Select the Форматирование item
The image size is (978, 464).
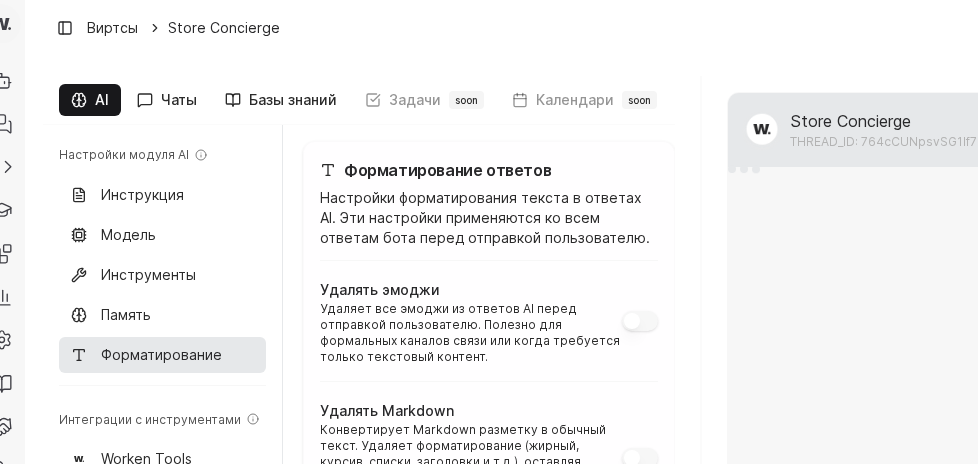click(x=161, y=355)
